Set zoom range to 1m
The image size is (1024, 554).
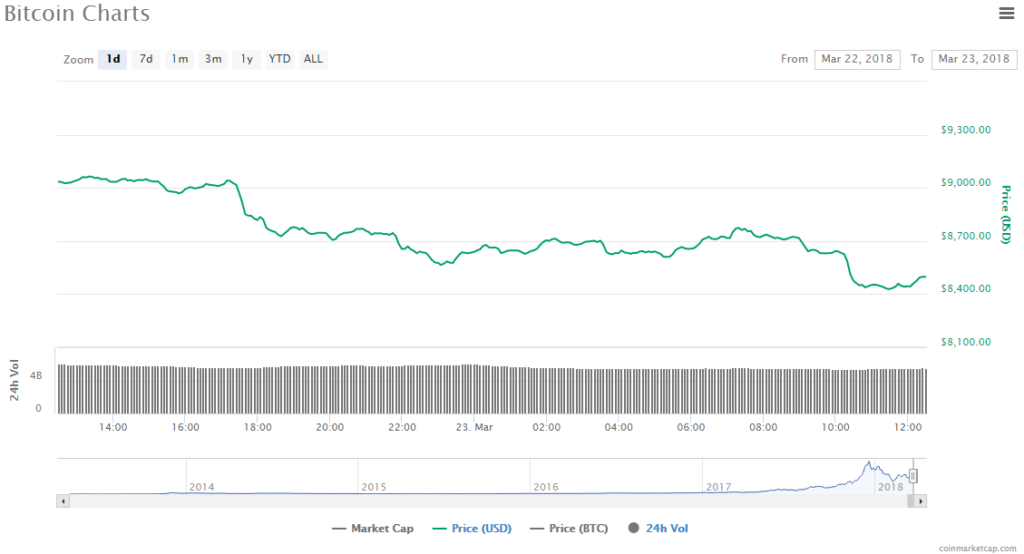pyautogui.click(x=180, y=59)
